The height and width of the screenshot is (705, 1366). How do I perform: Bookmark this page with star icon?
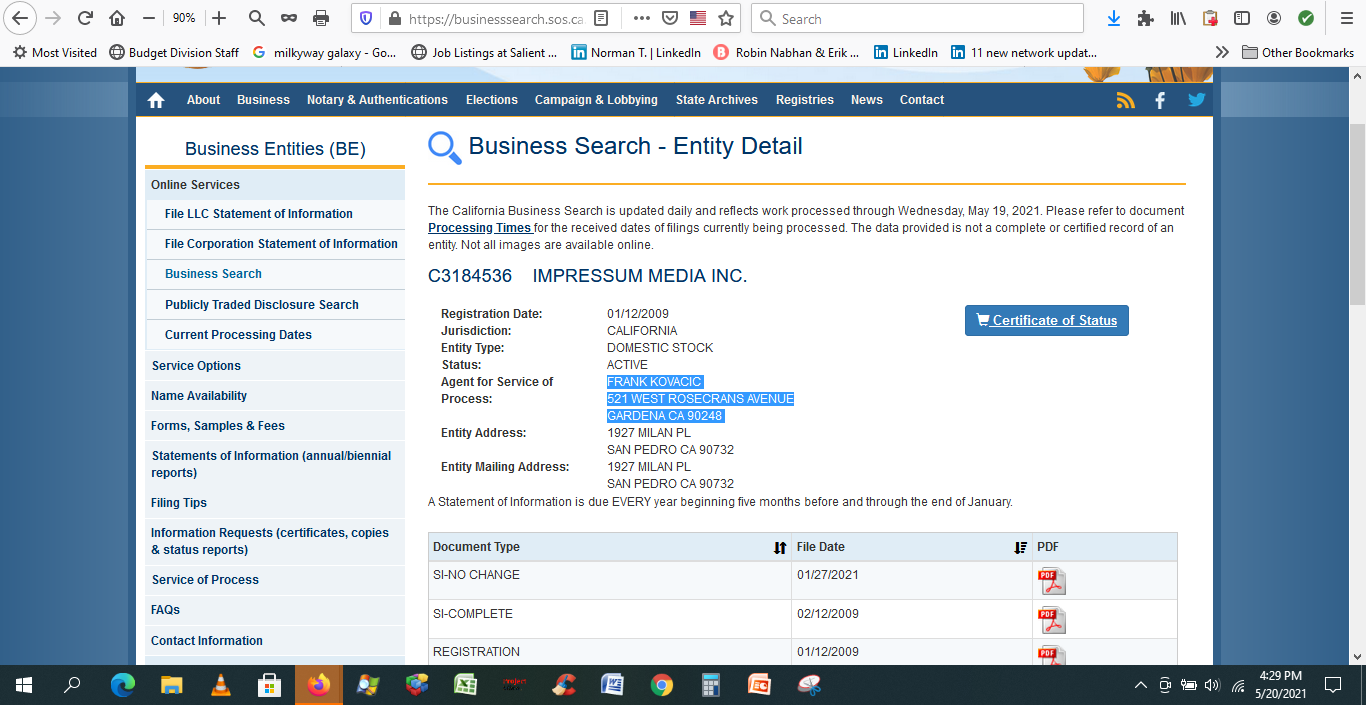(x=726, y=18)
